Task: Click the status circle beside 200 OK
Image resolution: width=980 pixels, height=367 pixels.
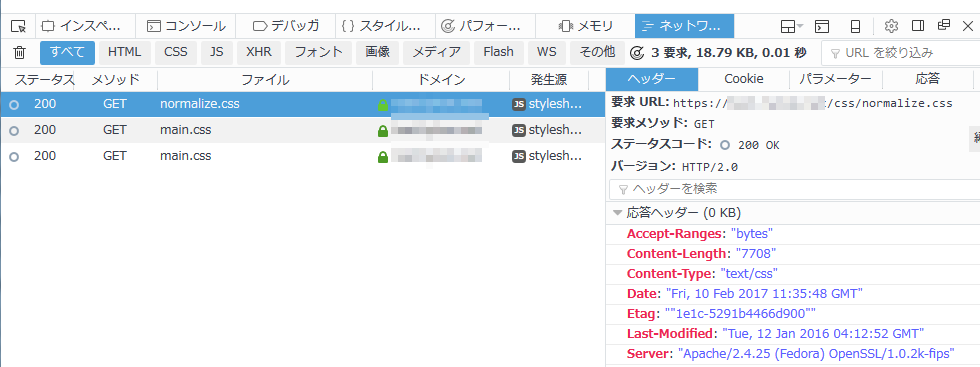Action: tap(725, 145)
